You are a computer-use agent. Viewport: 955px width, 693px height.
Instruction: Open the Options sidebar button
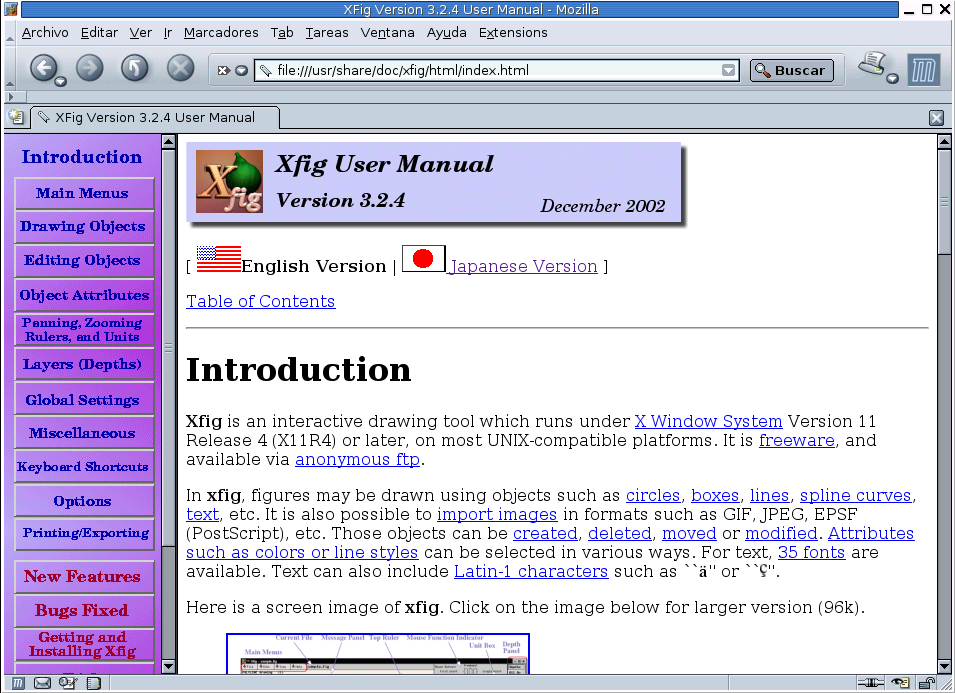tap(84, 501)
